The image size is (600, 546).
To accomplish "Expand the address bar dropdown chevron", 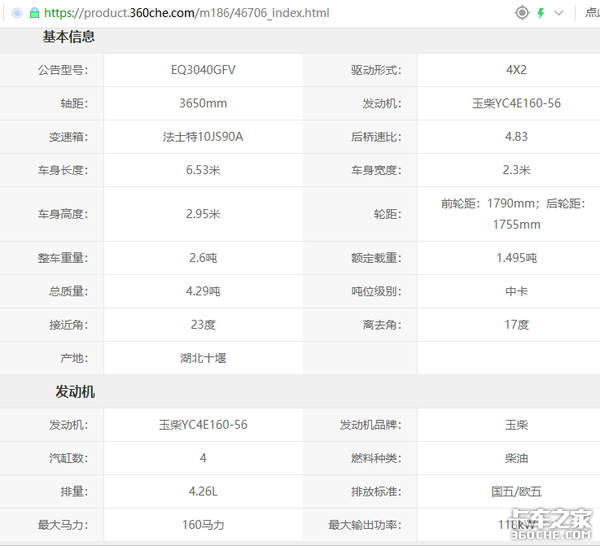I will point(559,13).
